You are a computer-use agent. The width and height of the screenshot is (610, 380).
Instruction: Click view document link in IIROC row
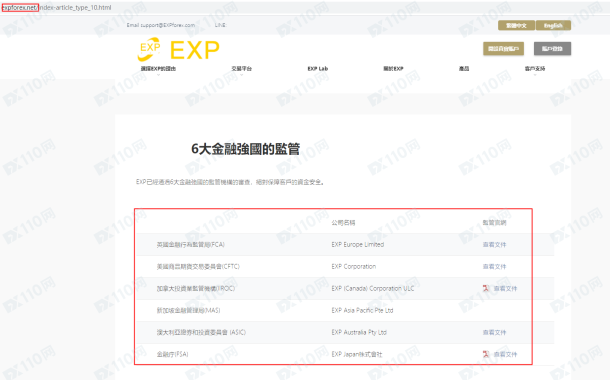coord(505,289)
